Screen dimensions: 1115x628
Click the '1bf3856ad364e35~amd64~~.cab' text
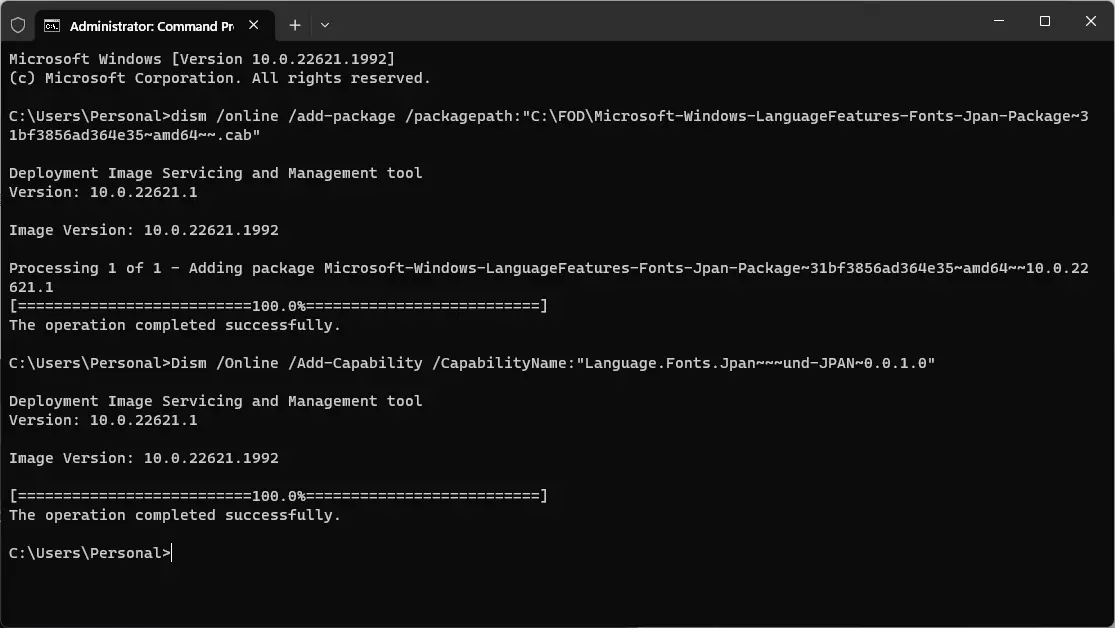(134, 135)
